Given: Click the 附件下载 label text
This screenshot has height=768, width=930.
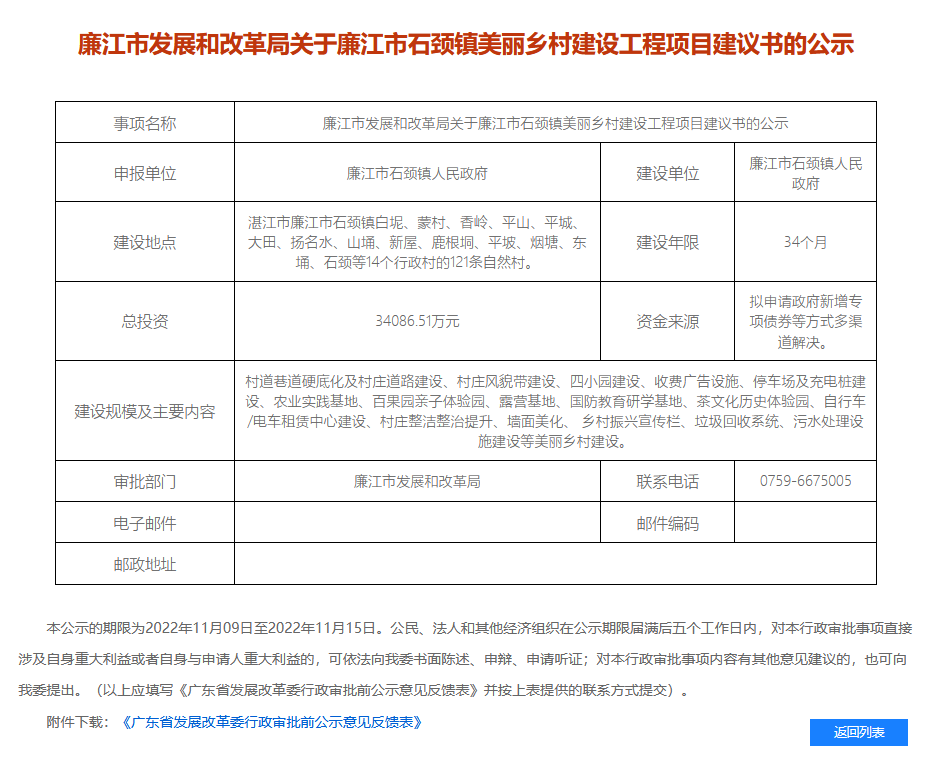Looking at the screenshot, I should (78, 721).
